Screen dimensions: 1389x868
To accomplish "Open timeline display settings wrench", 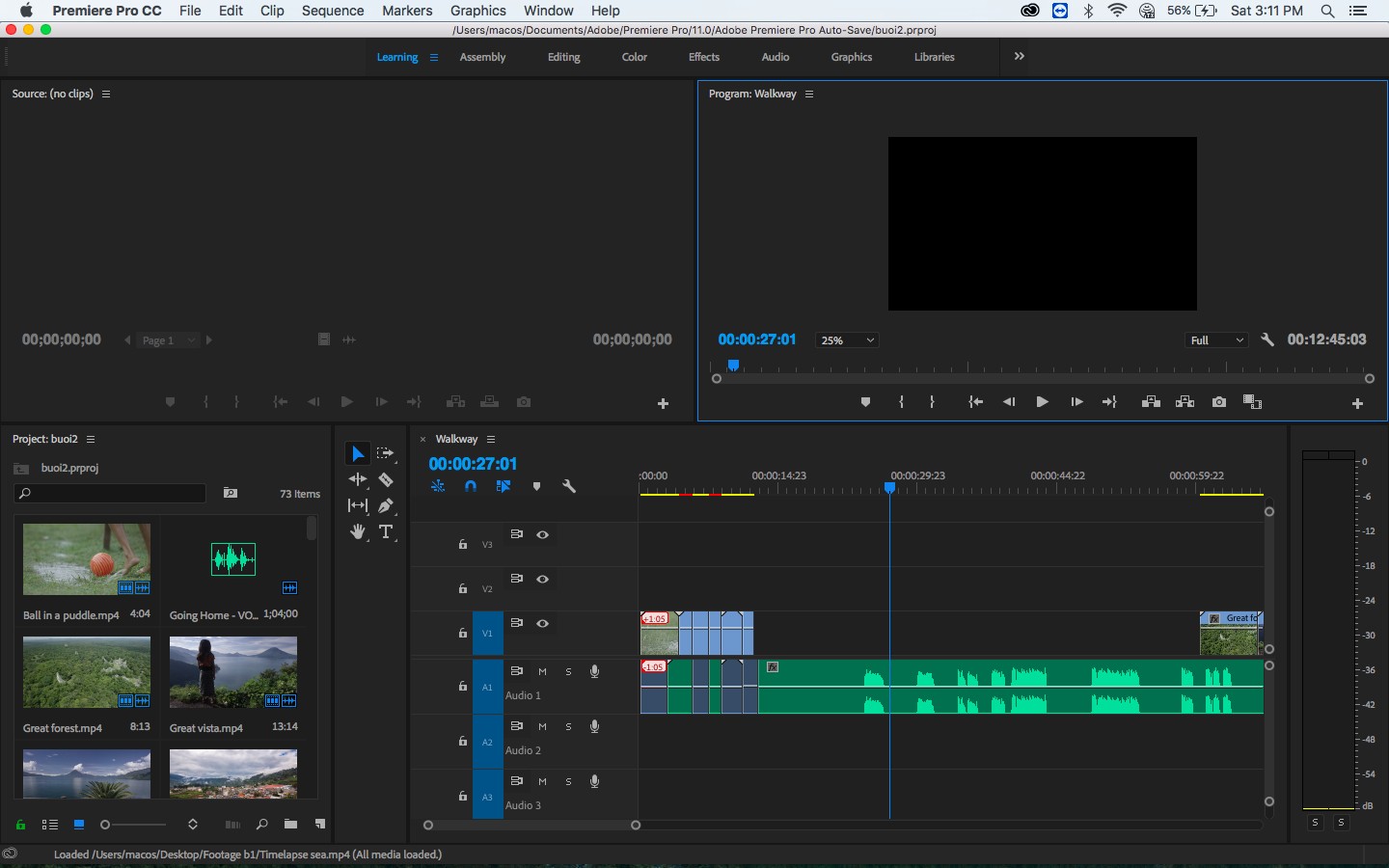I will click(x=569, y=486).
